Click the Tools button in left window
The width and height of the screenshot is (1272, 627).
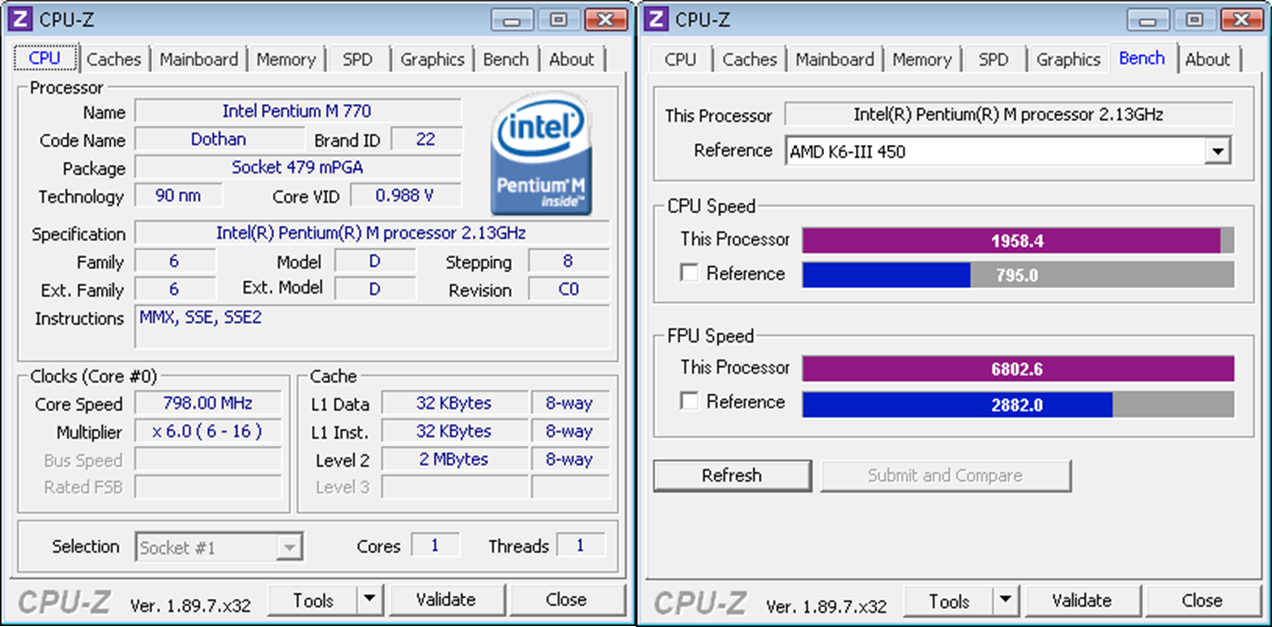point(313,600)
